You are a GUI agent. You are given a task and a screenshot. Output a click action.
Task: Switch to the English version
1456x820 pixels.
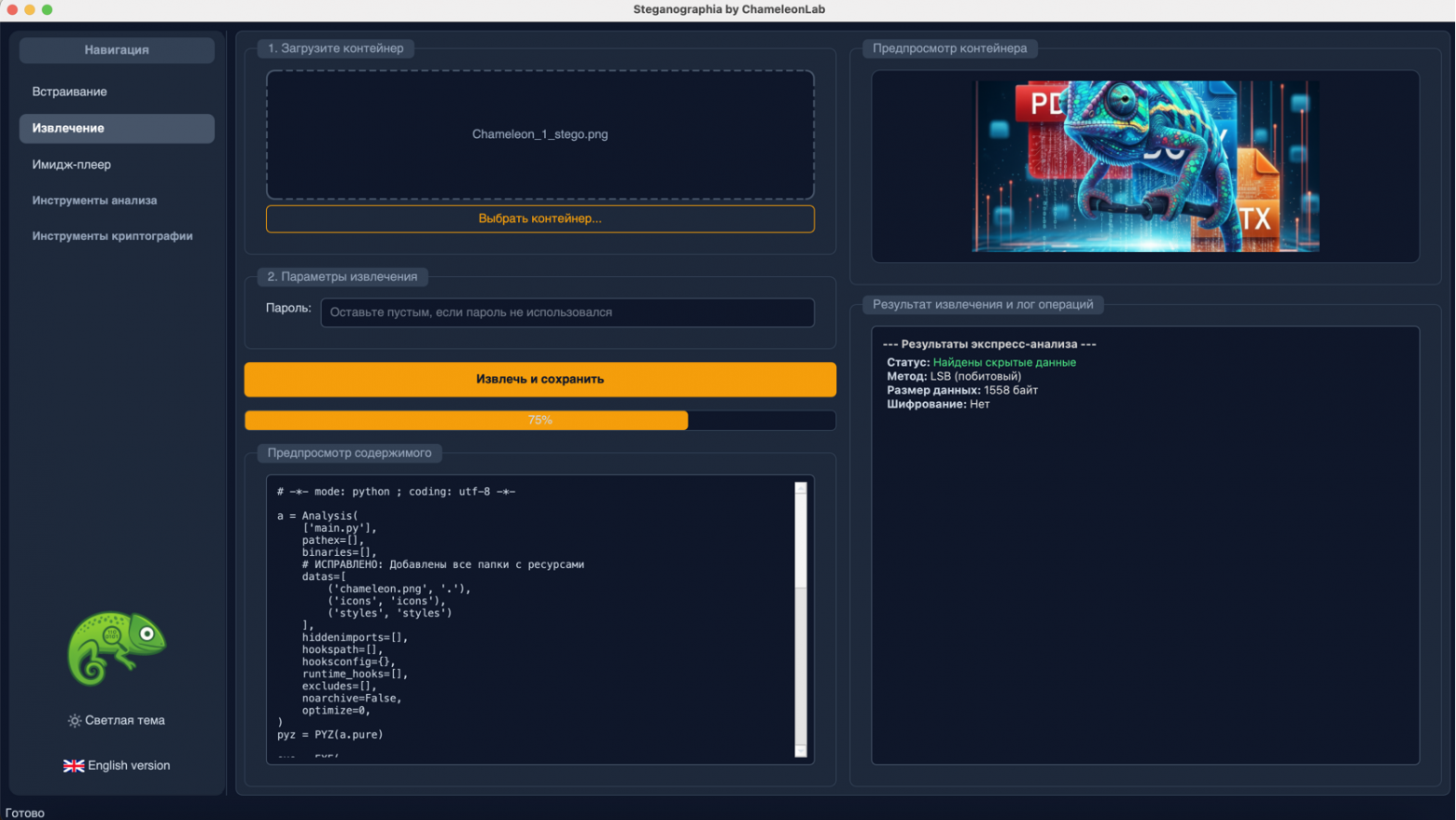(116, 765)
